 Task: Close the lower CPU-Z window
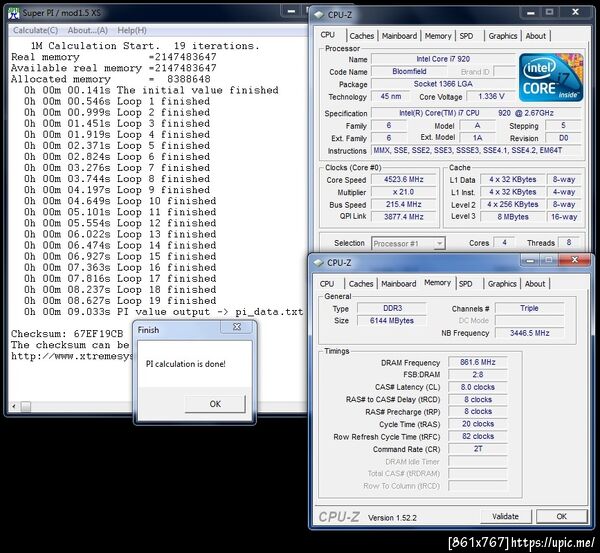tap(574, 260)
